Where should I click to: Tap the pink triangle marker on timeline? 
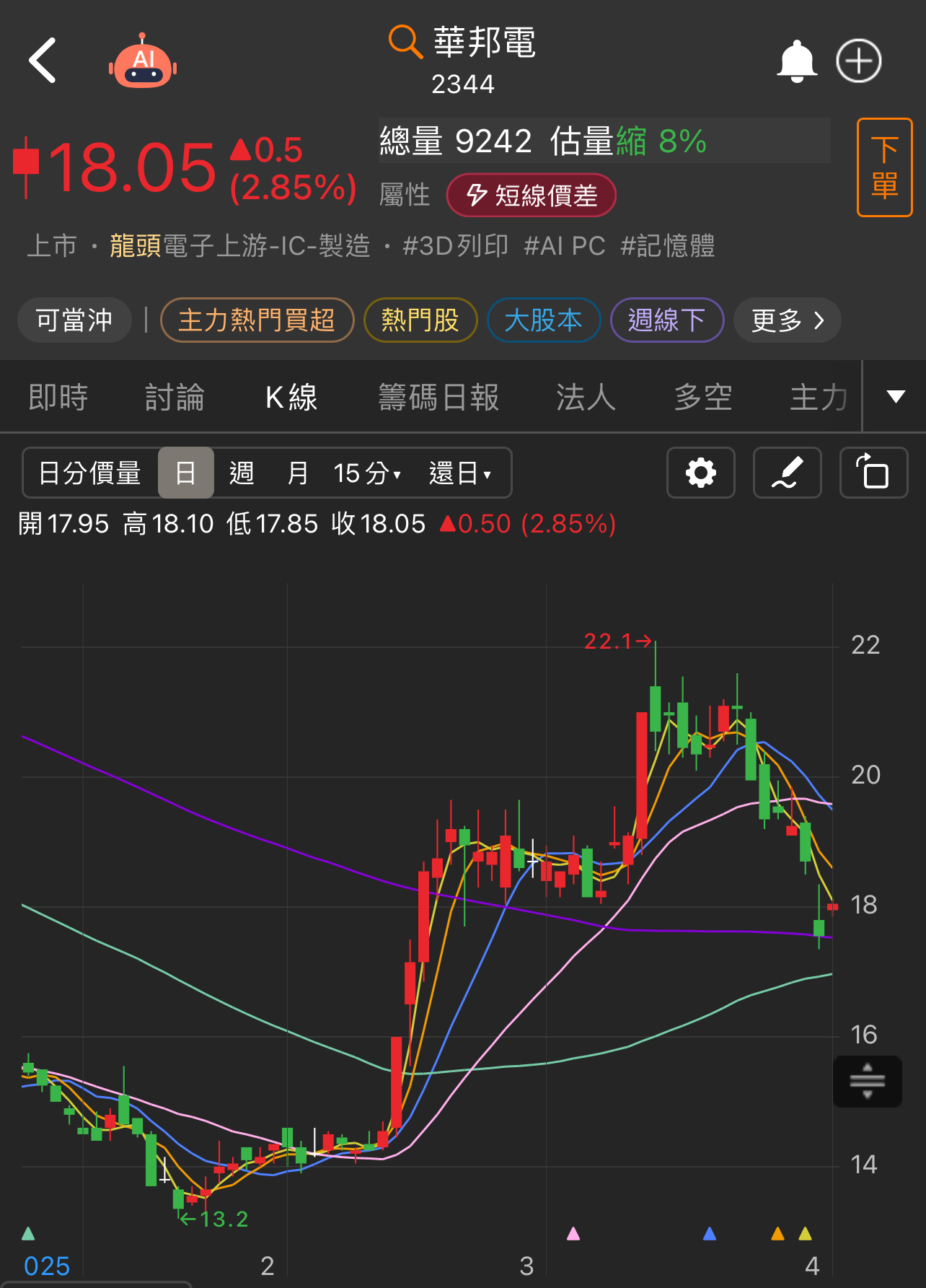pos(573,1233)
